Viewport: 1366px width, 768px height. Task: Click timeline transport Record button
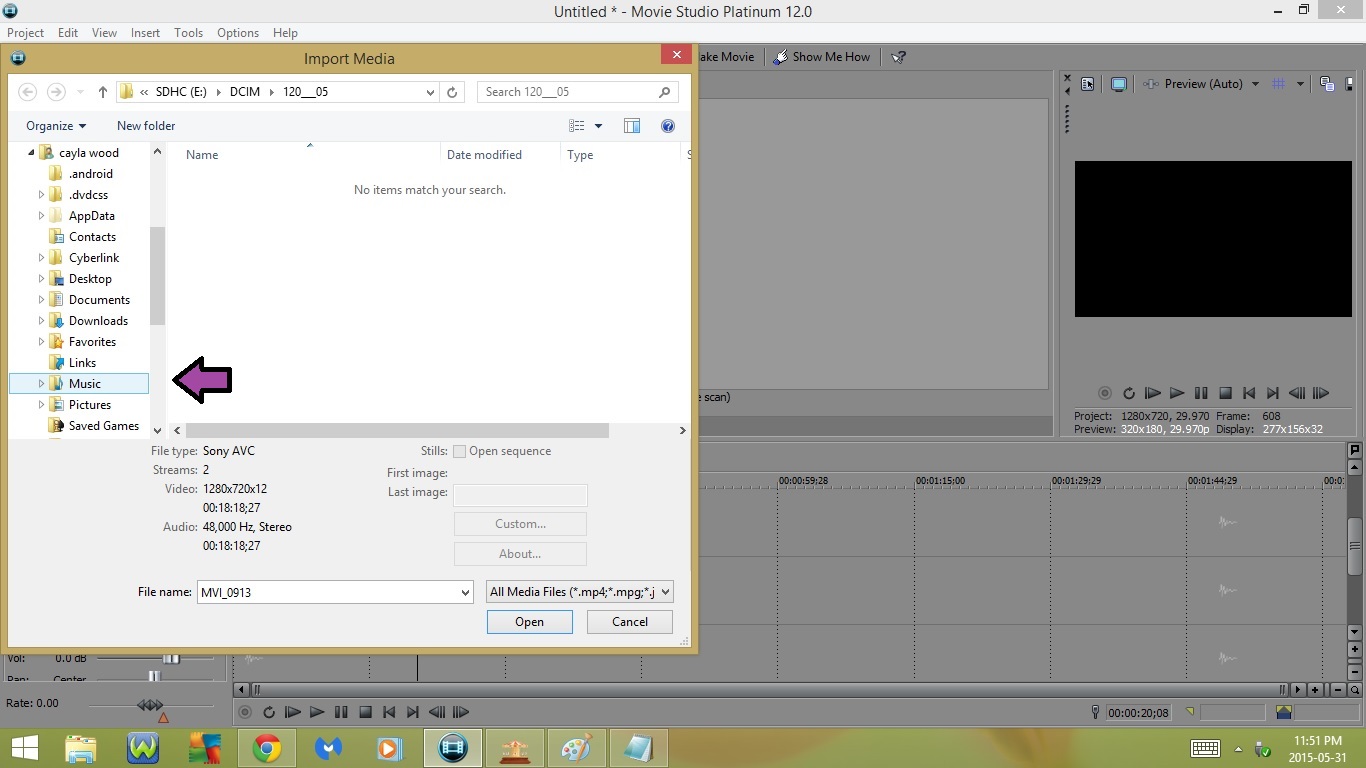[x=245, y=713]
